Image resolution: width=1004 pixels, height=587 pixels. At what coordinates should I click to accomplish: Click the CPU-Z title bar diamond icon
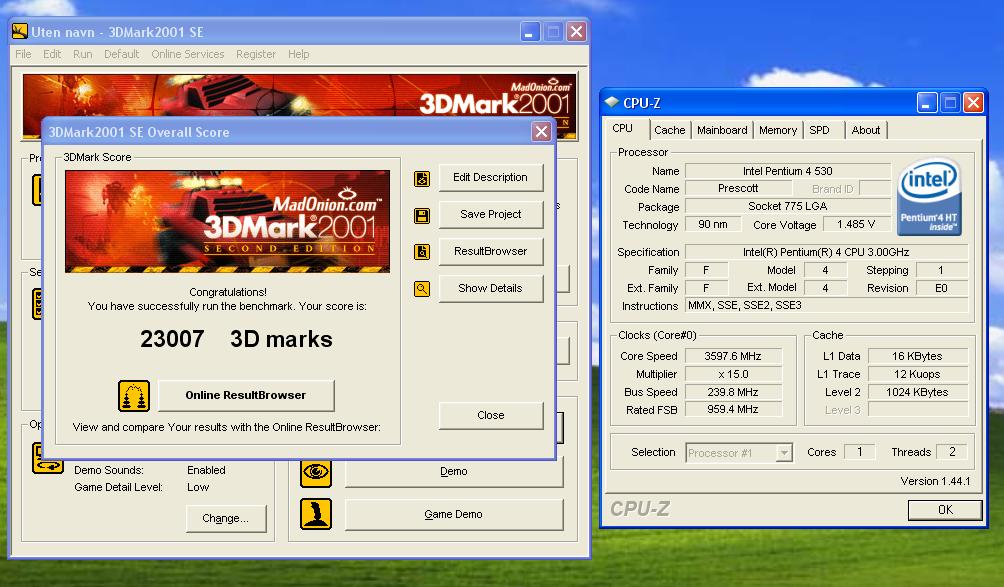coord(611,102)
